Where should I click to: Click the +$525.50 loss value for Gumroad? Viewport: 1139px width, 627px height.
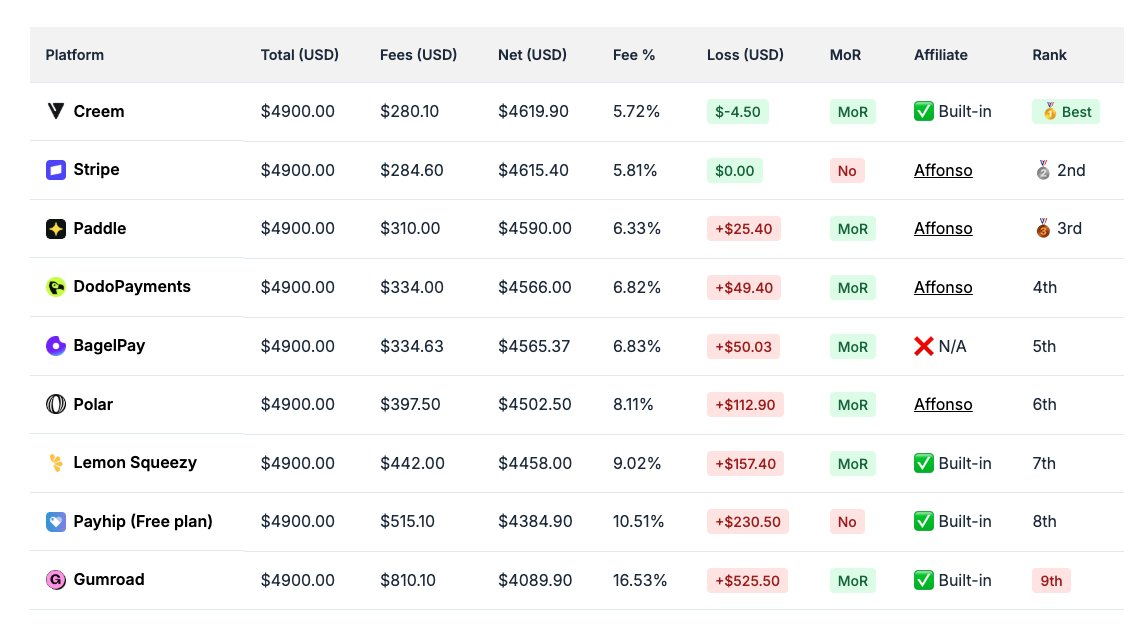[x=747, y=580]
